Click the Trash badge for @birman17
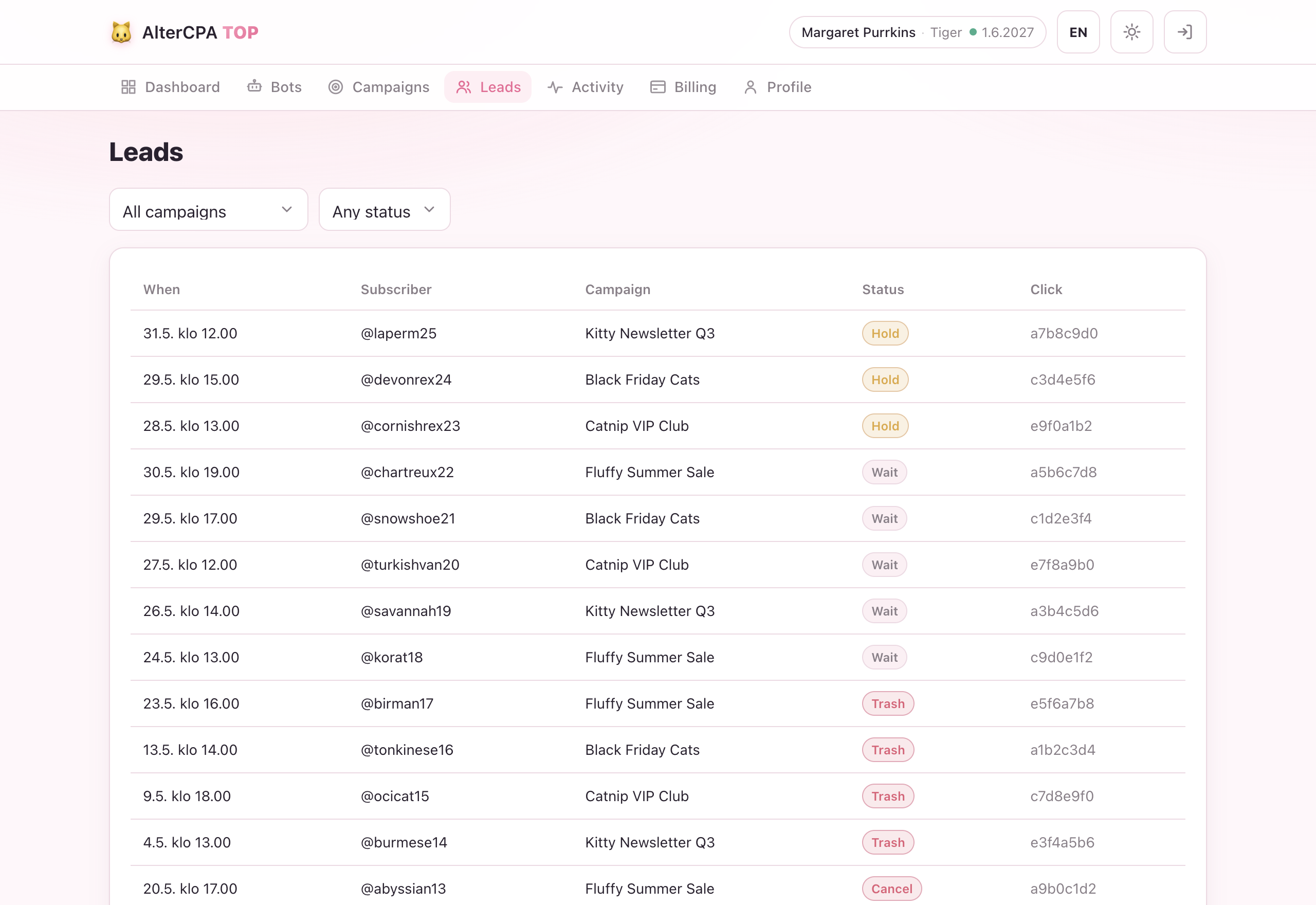The height and width of the screenshot is (905, 1316). coord(888,704)
